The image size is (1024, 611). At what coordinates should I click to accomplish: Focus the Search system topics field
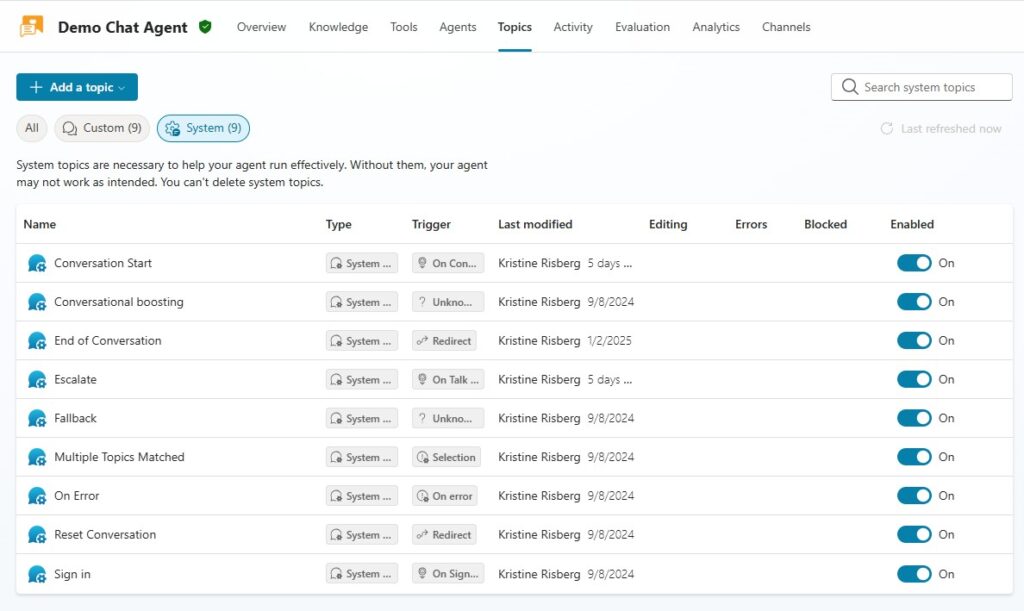point(930,87)
